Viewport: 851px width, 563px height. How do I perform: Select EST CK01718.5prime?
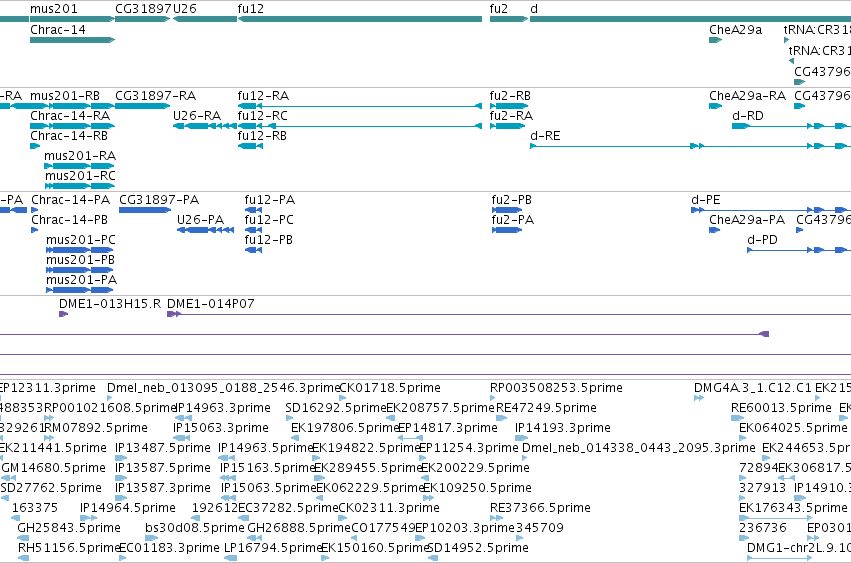click(390, 388)
